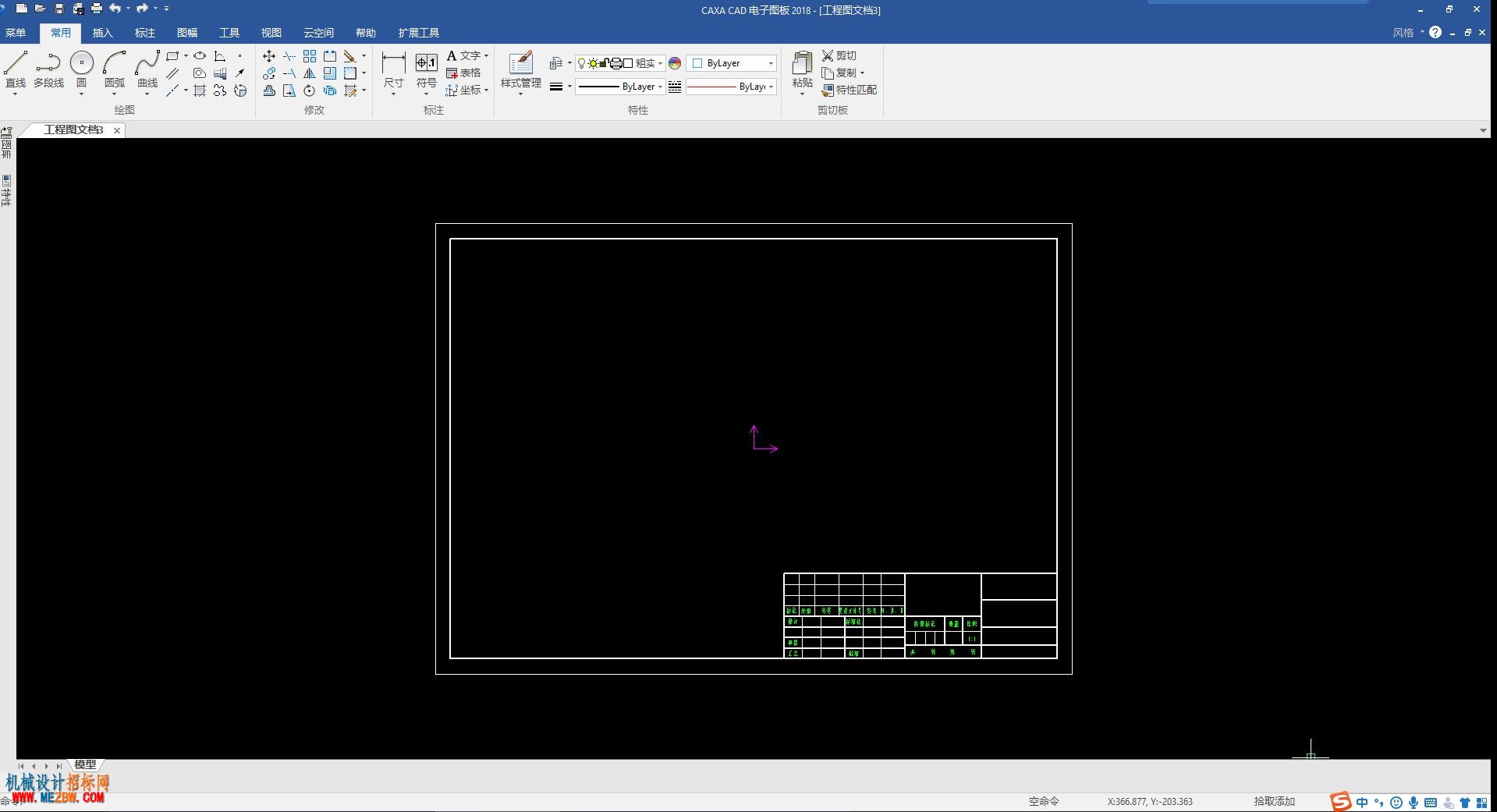Click the 剪切 cut button
The width and height of the screenshot is (1497, 812).
pos(839,56)
